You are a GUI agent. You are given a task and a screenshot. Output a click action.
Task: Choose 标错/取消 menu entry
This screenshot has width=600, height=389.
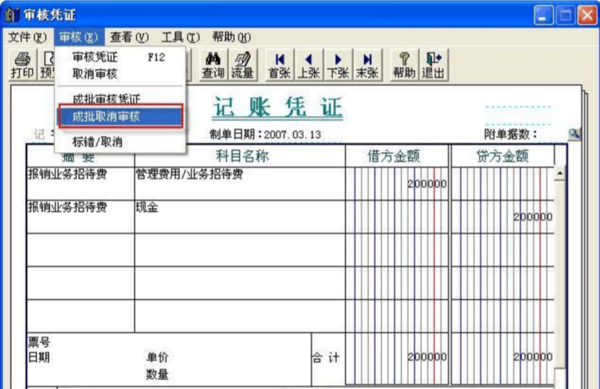[120, 142]
